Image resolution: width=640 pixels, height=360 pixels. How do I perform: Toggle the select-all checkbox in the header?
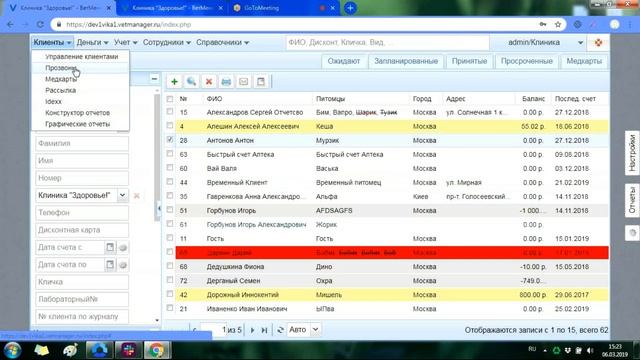click(170, 99)
